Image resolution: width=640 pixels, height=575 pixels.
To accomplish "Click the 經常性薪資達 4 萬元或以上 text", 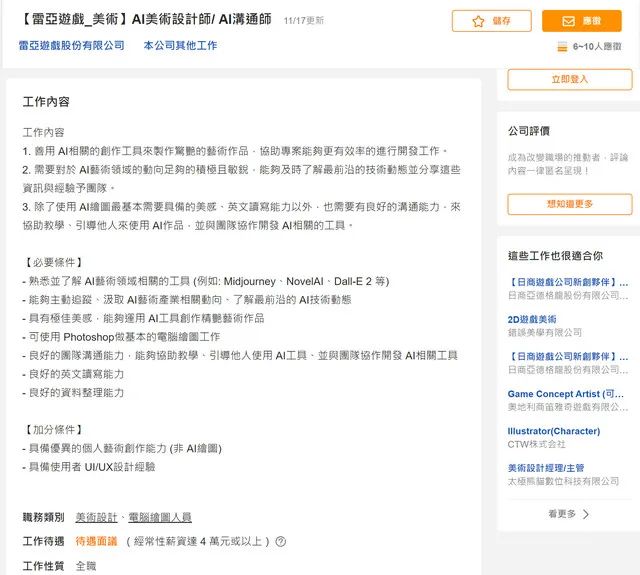I will (198, 542).
